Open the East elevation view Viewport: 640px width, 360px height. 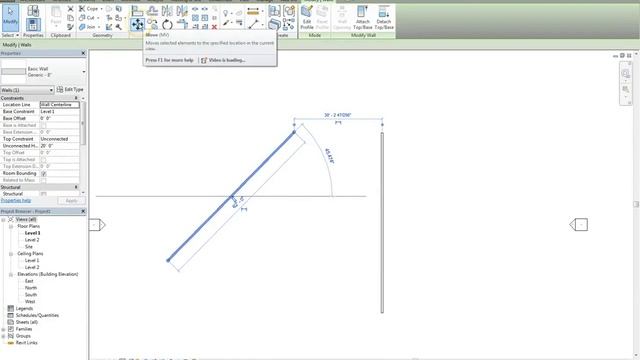pyautogui.click(x=29, y=281)
